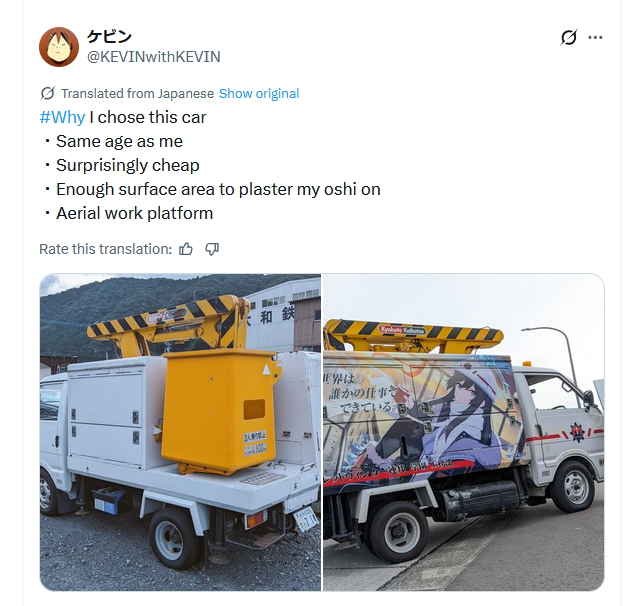Click the thumbs up translation rating
The image size is (624, 606).
186,249
